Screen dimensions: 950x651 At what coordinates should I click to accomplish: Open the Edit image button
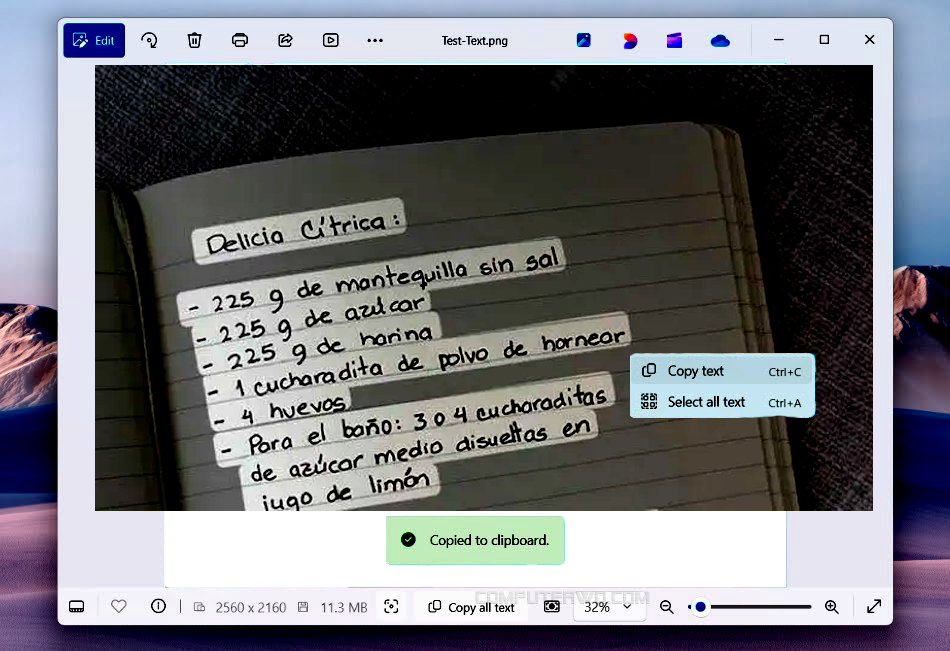[94, 41]
